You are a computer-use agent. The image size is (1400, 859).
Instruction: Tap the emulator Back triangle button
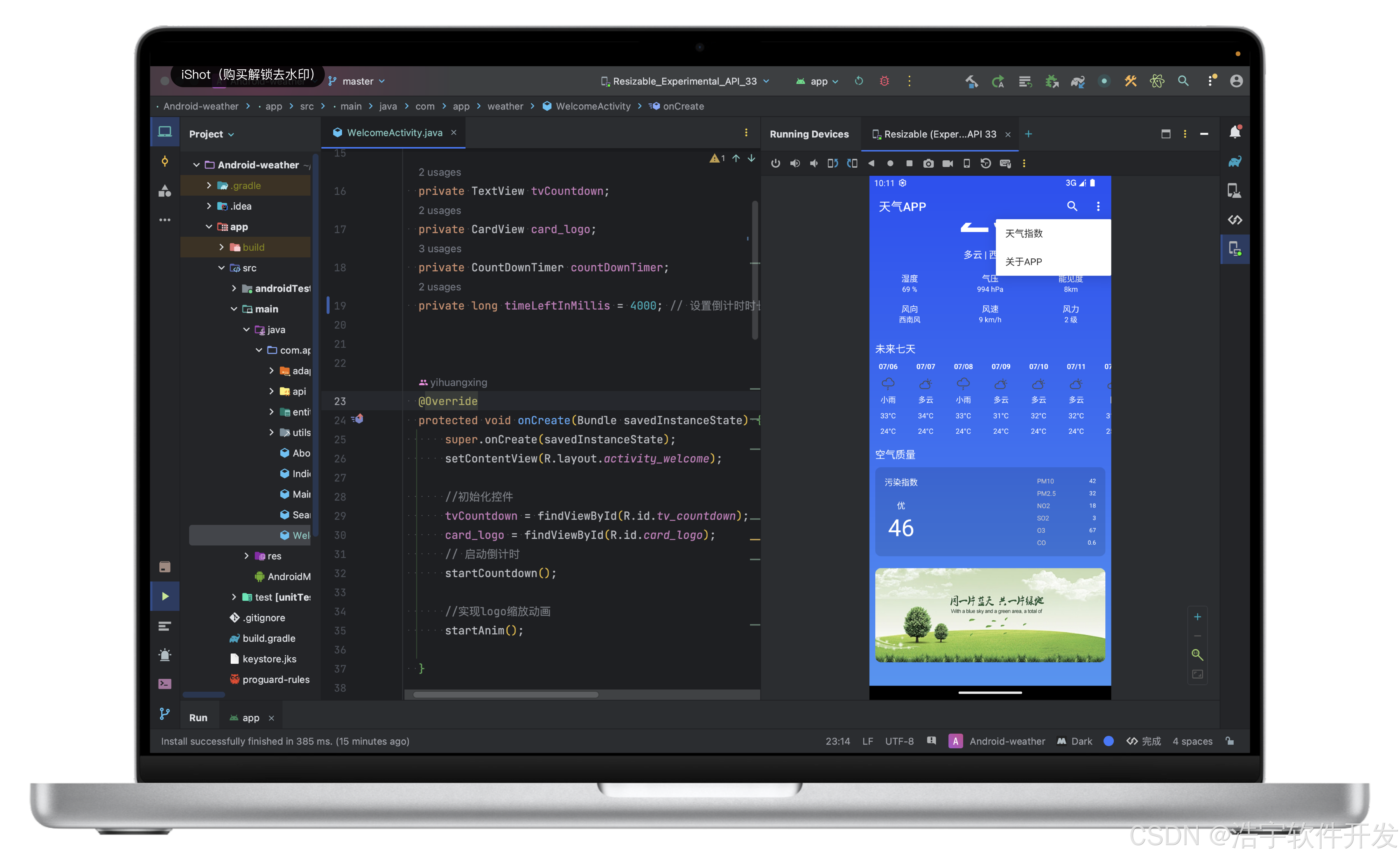point(871,164)
